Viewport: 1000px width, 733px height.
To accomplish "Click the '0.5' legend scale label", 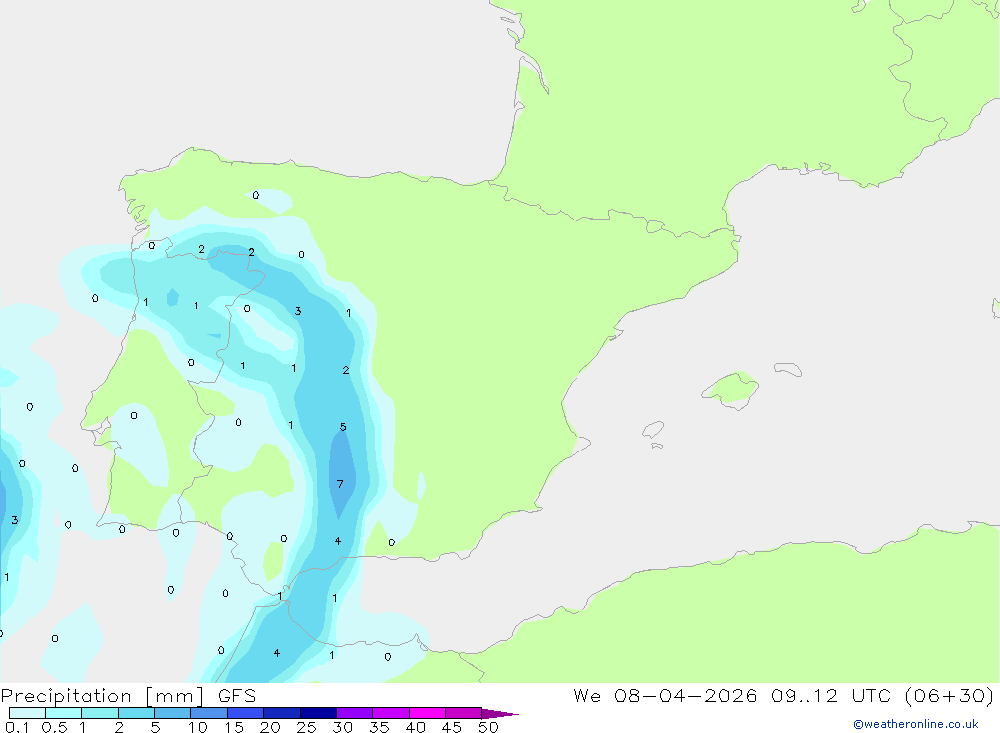I will click(x=54, y=727).
